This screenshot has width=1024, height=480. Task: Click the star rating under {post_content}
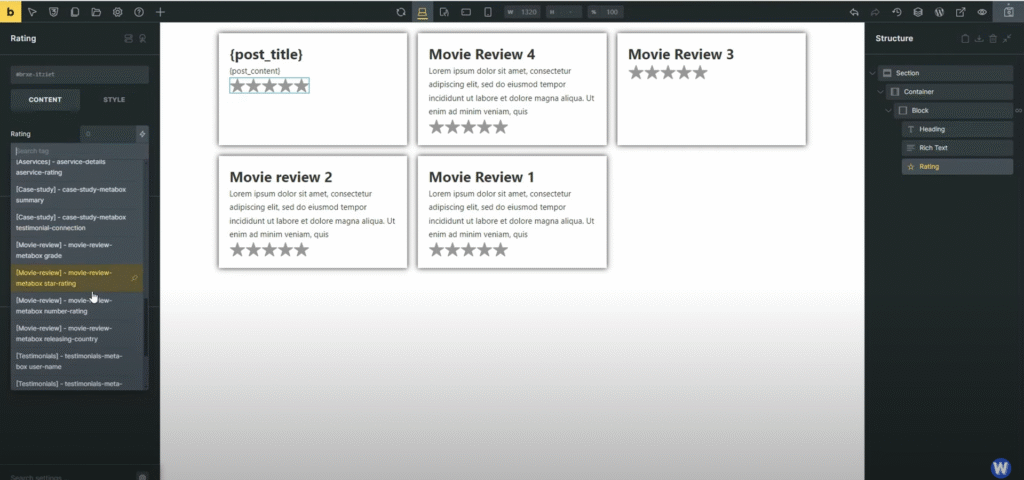269,86
